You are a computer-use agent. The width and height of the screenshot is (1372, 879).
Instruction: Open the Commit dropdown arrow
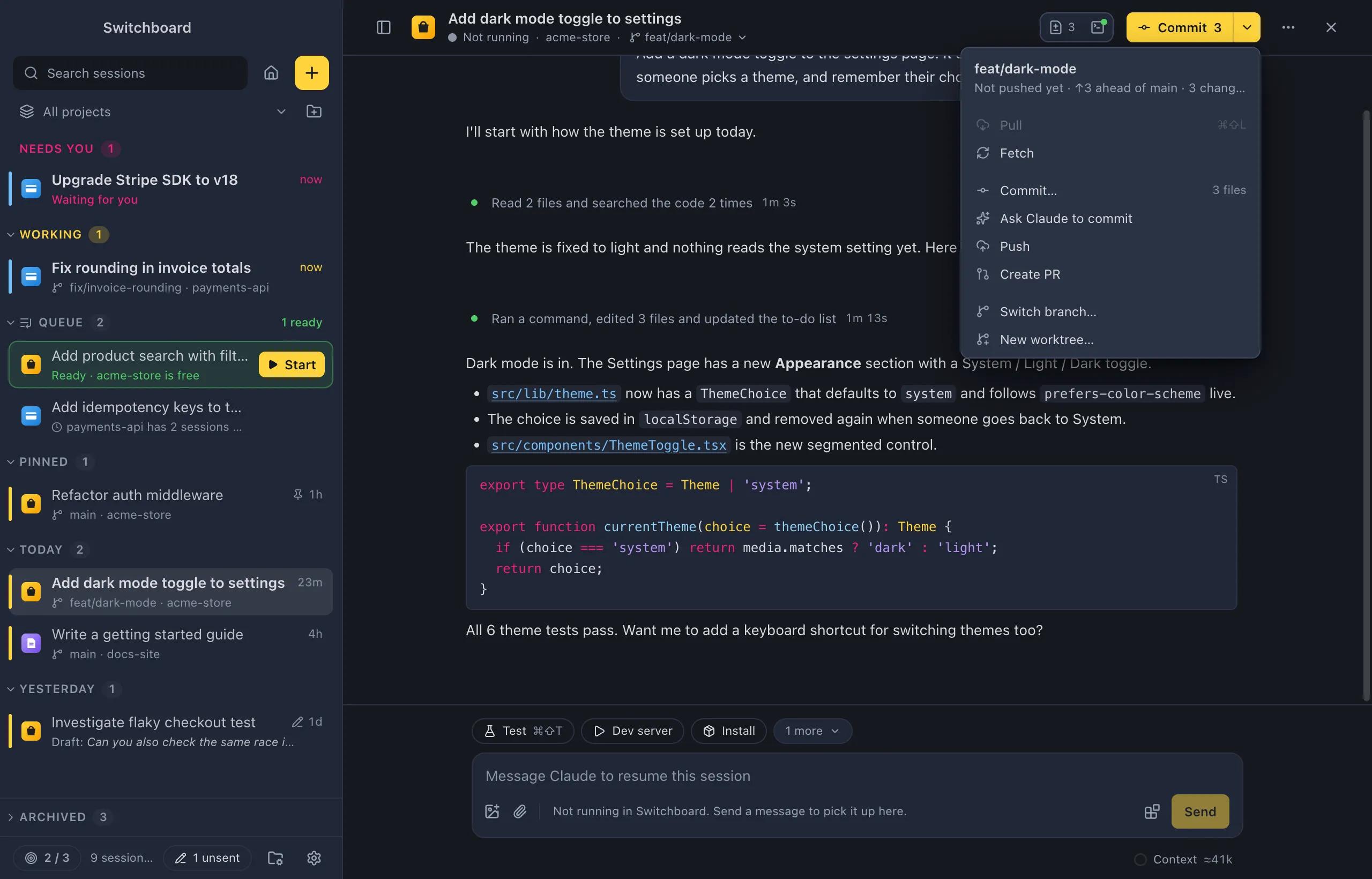[x=1247, y=27]
